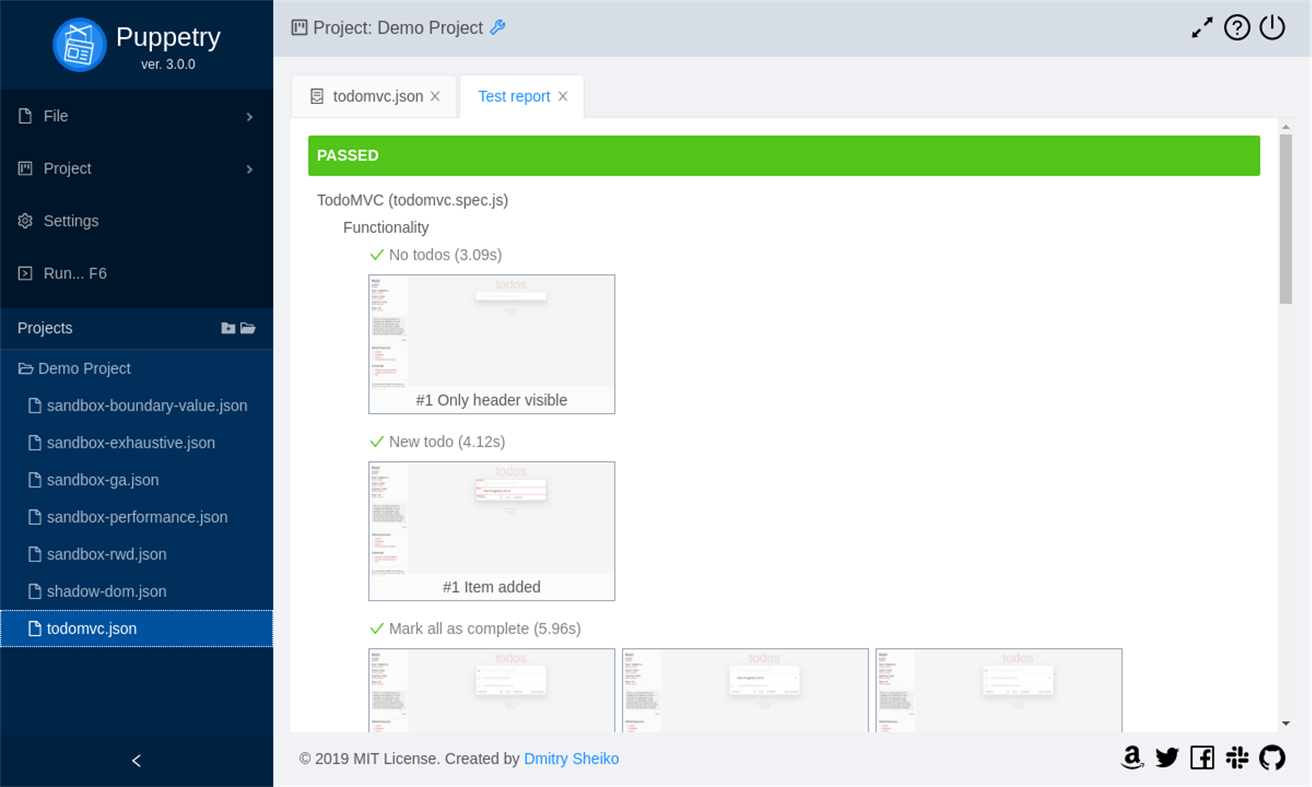Viewport: 1312px width, 787px height.
Task: Close the Test report tab
Action: pos(563,97)
